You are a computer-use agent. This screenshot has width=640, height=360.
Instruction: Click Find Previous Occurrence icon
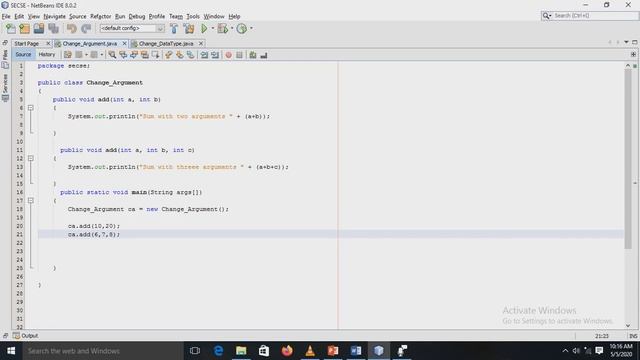point(123,55)
